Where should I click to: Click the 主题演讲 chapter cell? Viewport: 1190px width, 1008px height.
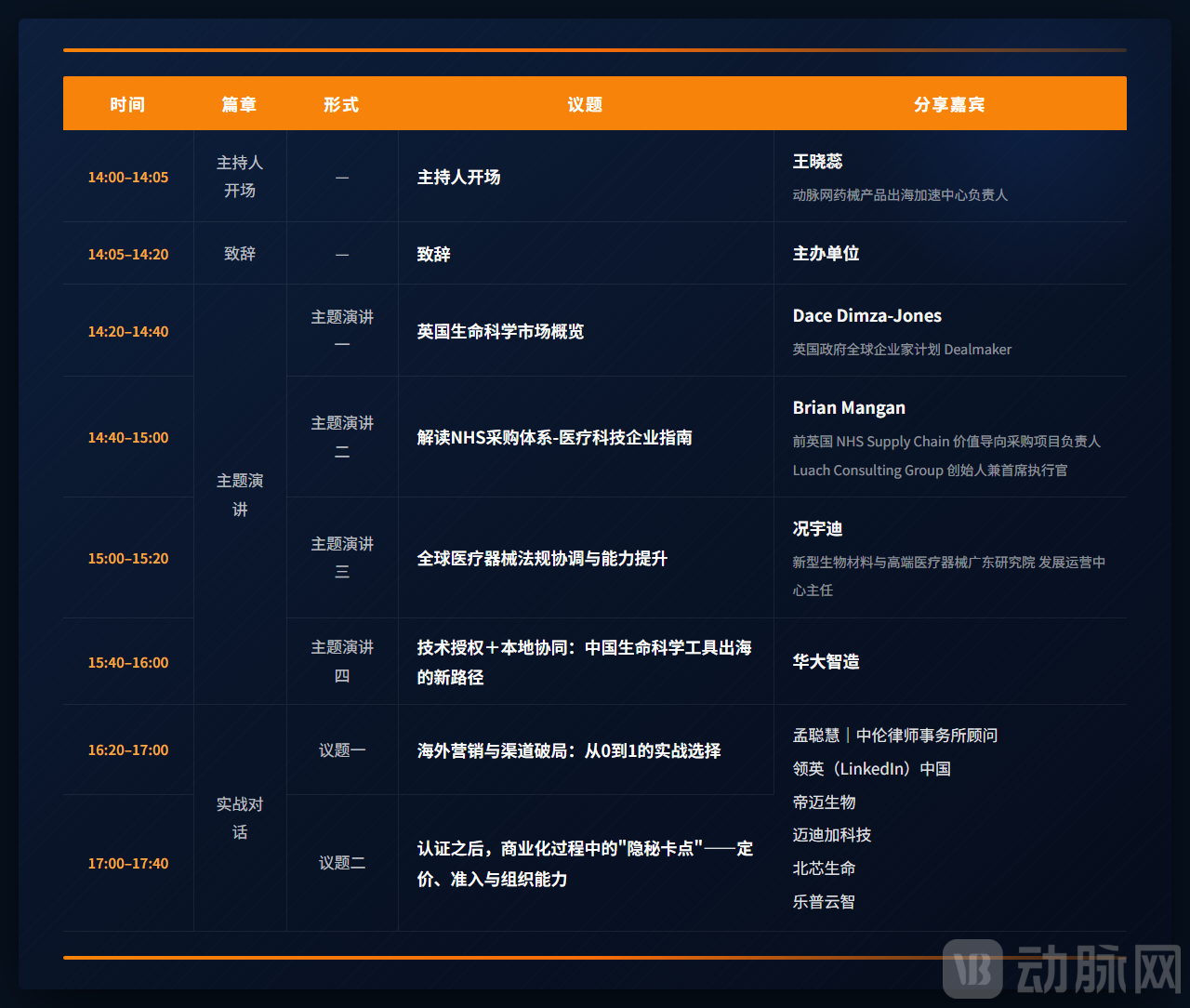point(240,495)
